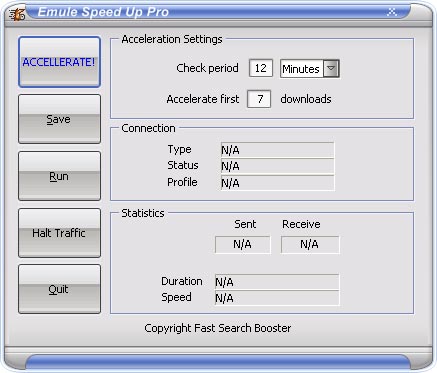Click the Check period label
Image resolution: width=437 pixels, height=373 pixels.
(x=207, y=68)
